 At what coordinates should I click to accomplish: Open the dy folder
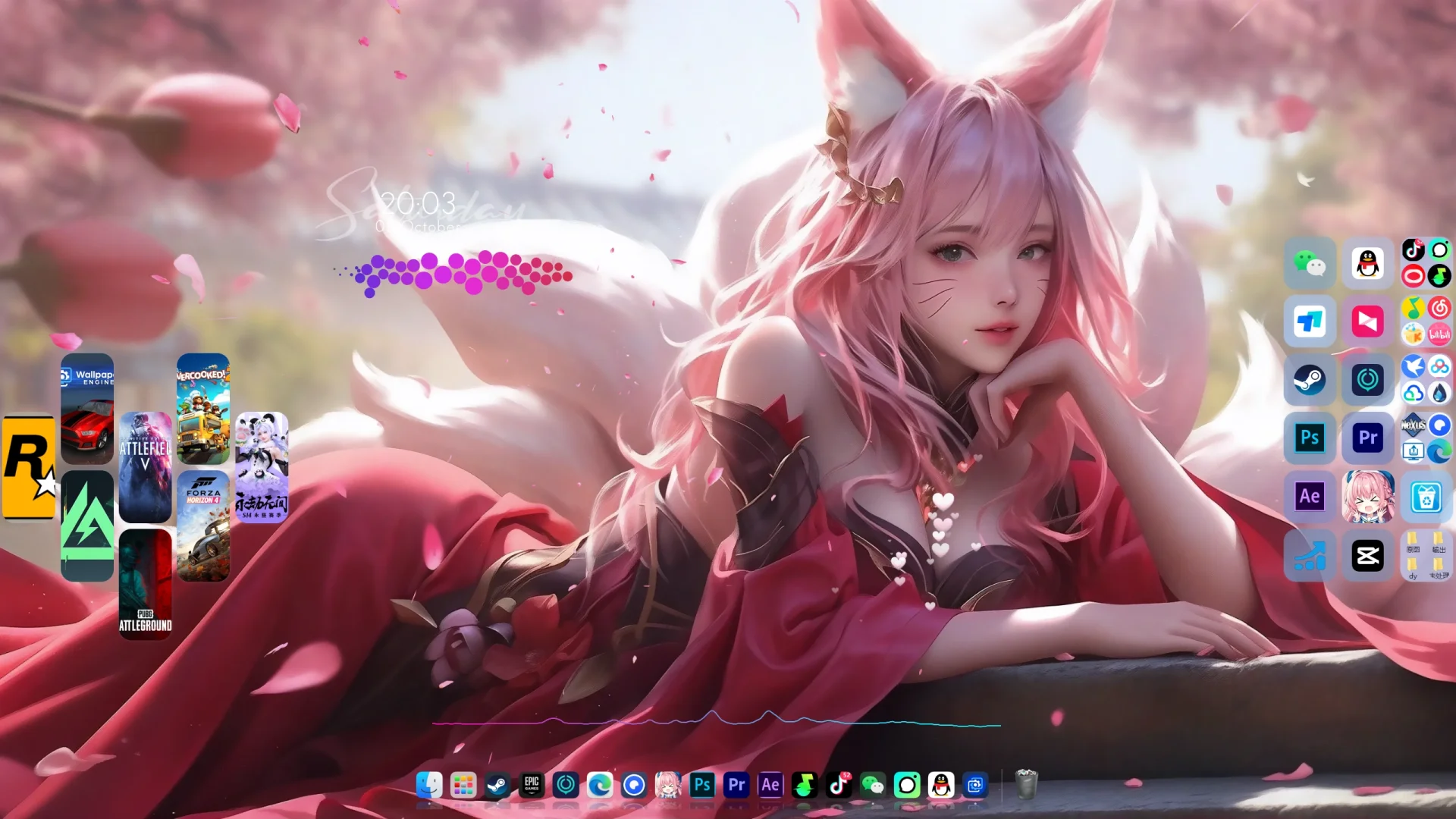[x=1413, y=569]
